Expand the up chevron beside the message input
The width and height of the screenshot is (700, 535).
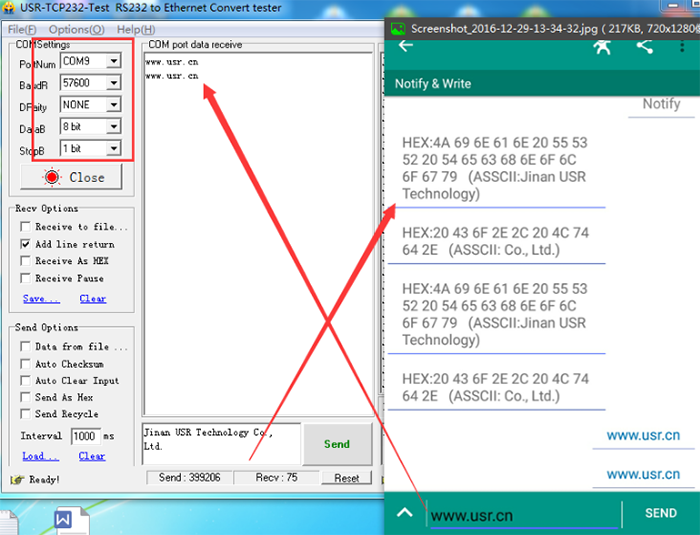click(405, 513)
